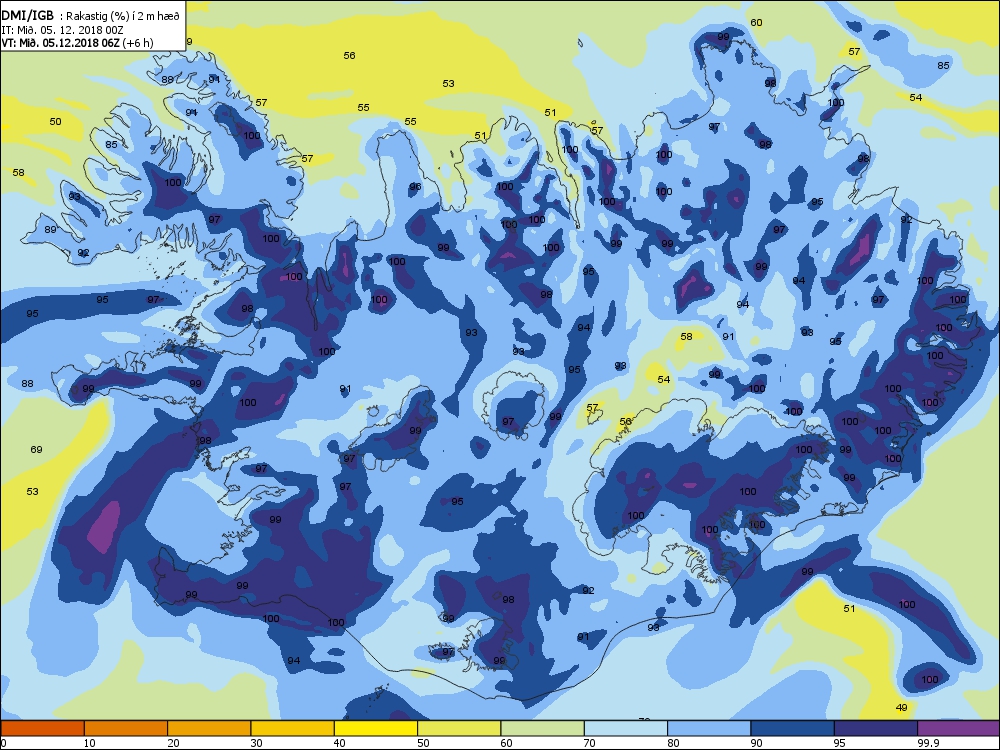Viewport: 1000px width, 750px height.
Task: Click the '10' legend scale label
Action: 90,742
